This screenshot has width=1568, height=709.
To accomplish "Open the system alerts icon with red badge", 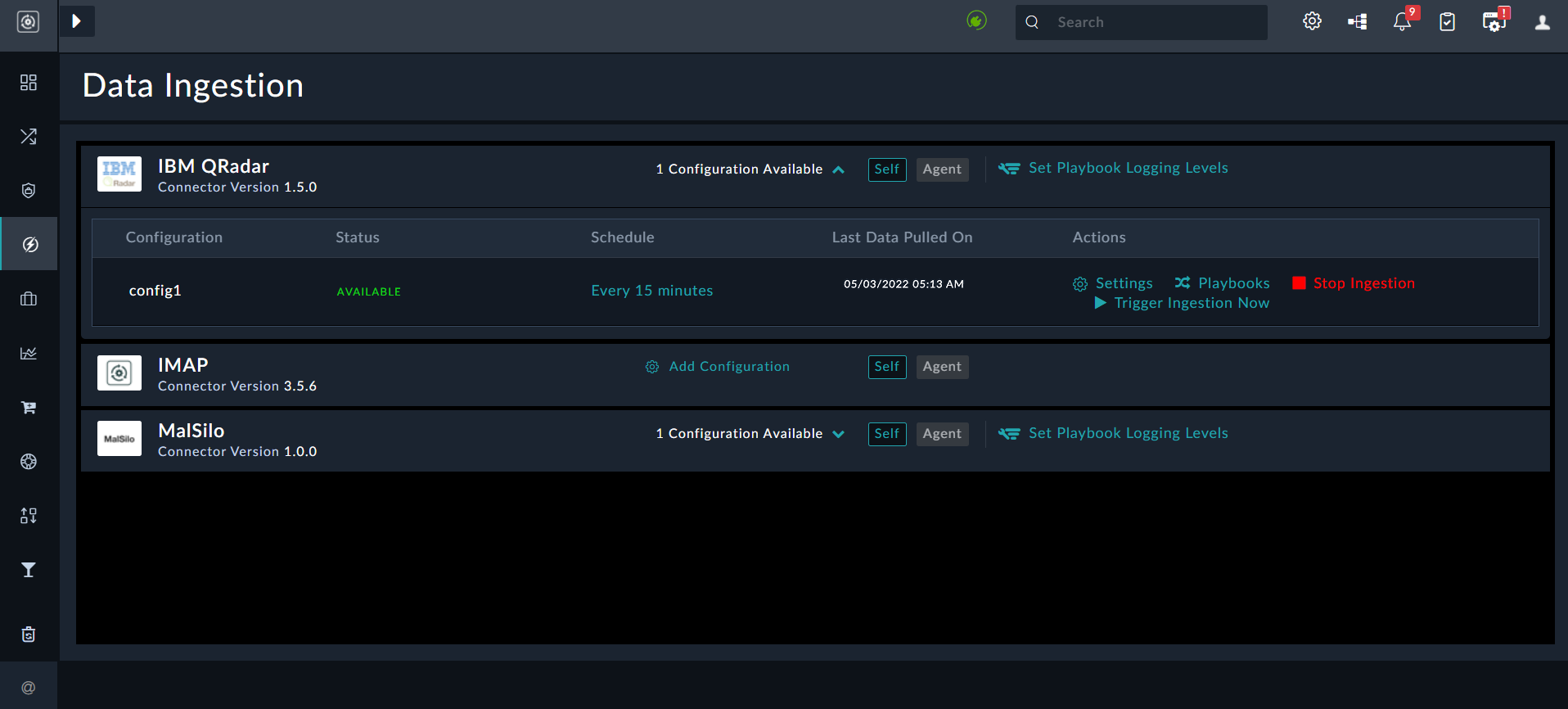I will tap(1495, 20).
